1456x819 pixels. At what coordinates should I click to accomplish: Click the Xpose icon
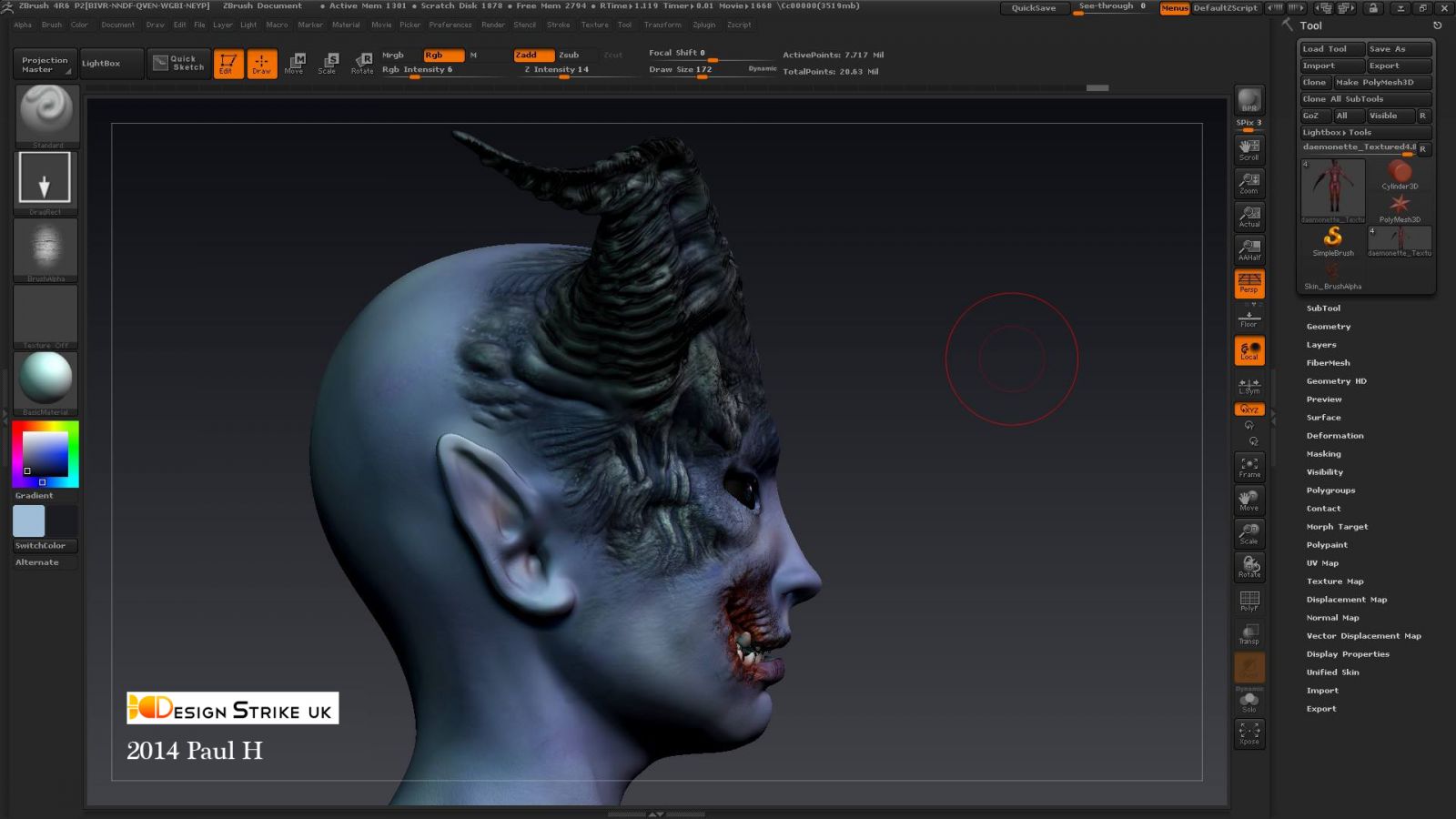1249,733
